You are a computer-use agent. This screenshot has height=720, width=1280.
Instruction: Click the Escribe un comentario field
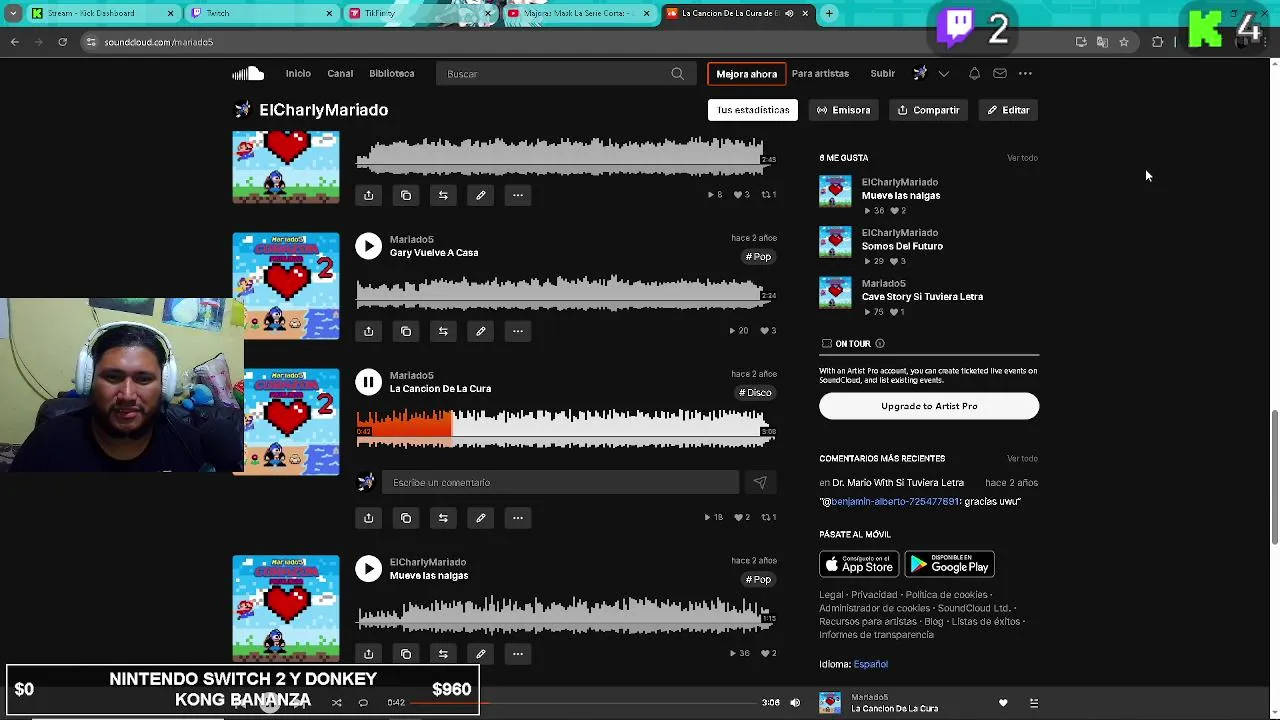pyautogui.click(x=561, y=482)
